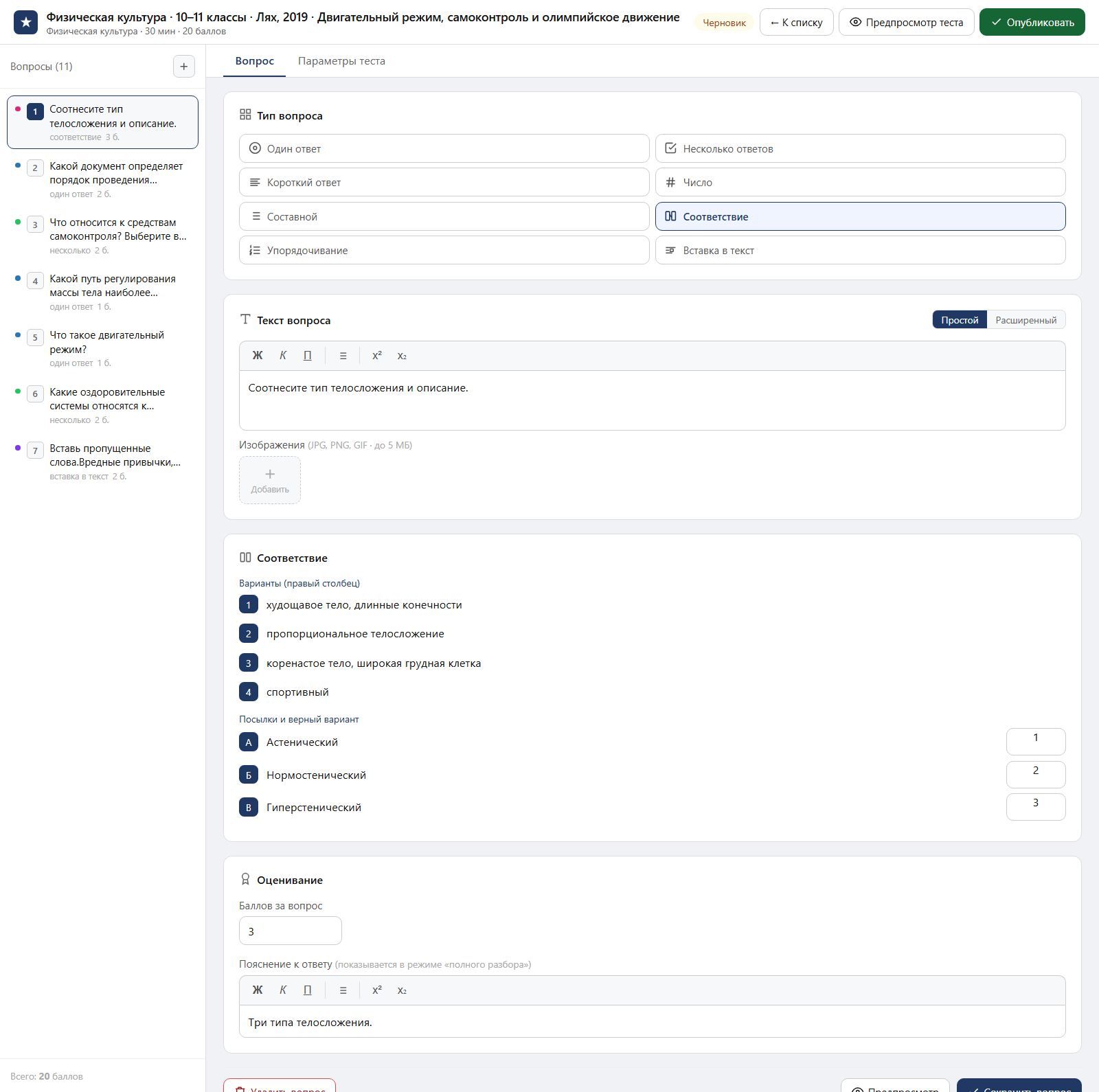The image size is (1099, 1092).
Task: Click the star logo icon
Action: 26,22
